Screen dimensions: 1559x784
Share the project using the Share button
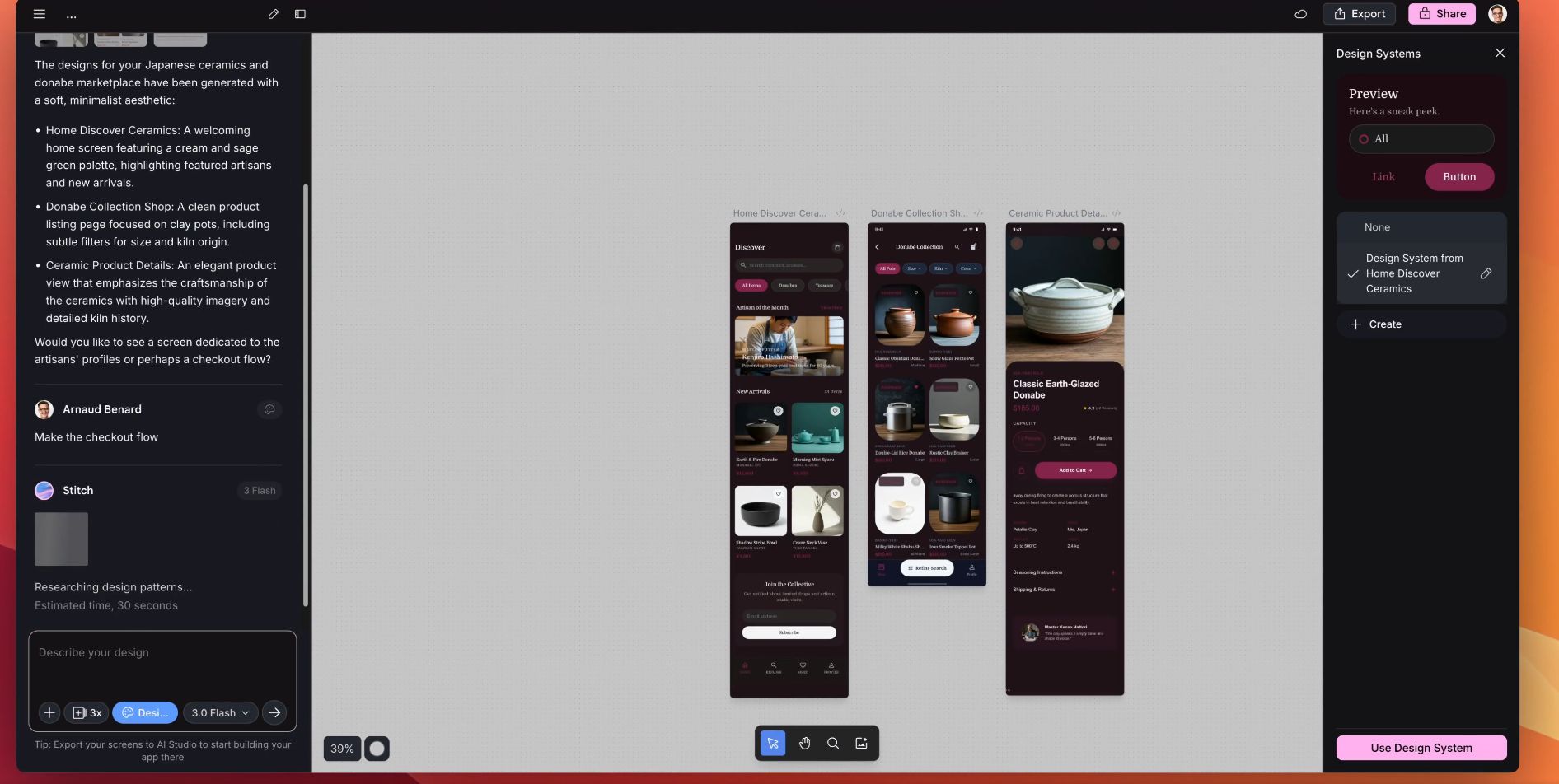coord(1442,14)
